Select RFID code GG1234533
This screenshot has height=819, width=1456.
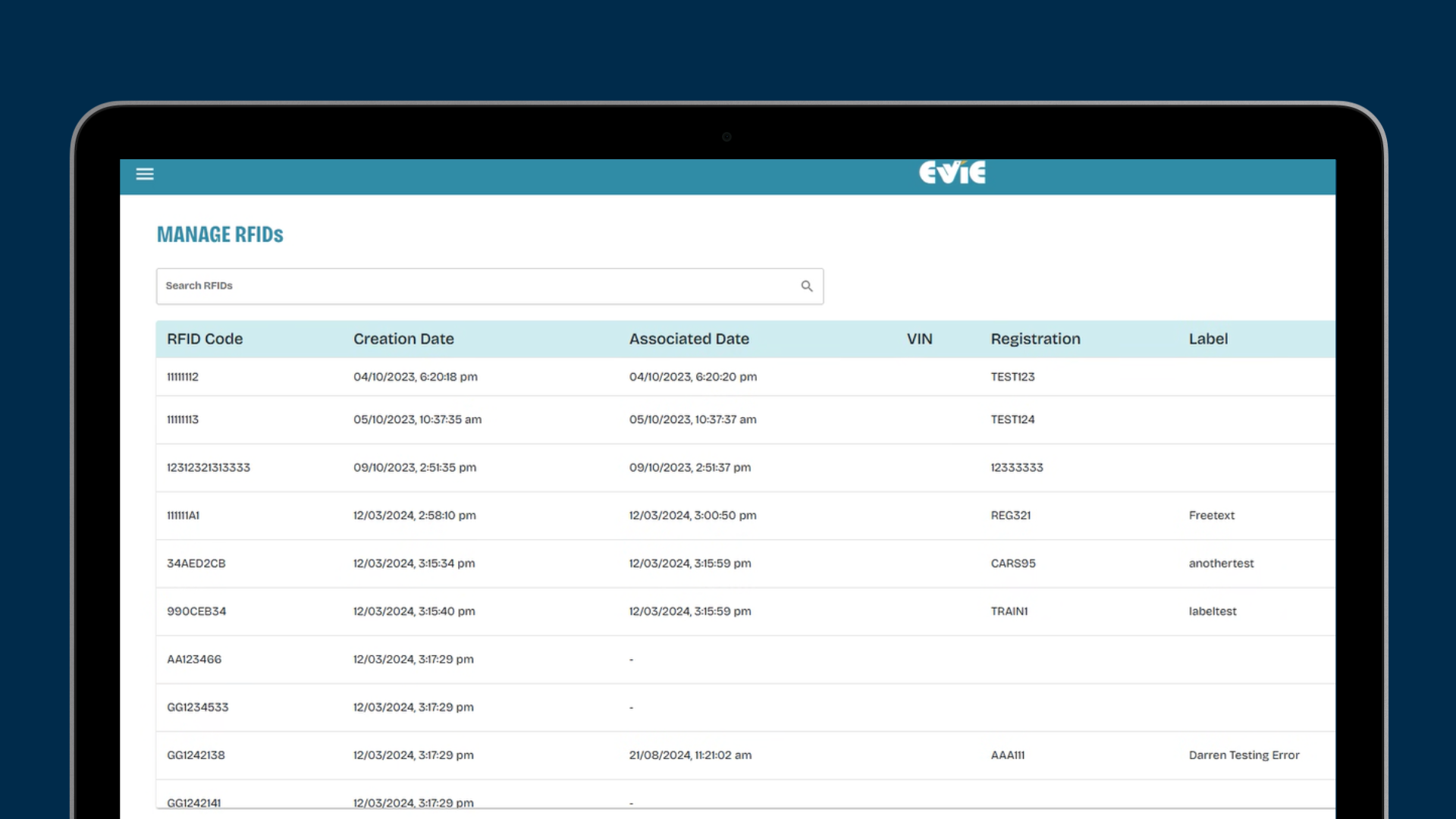coord(197,708)
